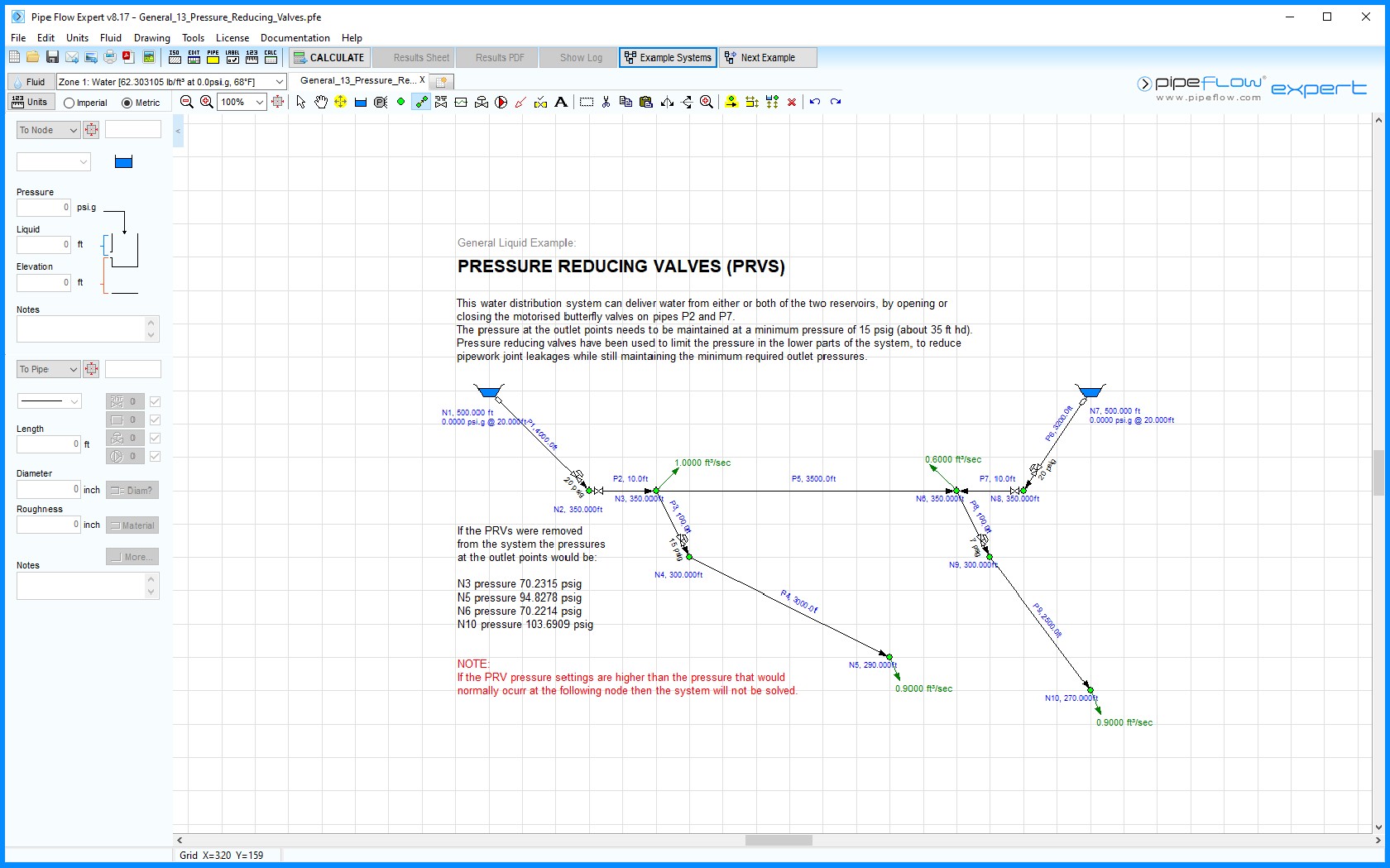This screenshot has height=868, width=1390.
Task: Toggle the ISO isometric grid icon
Action: [175, 57]
